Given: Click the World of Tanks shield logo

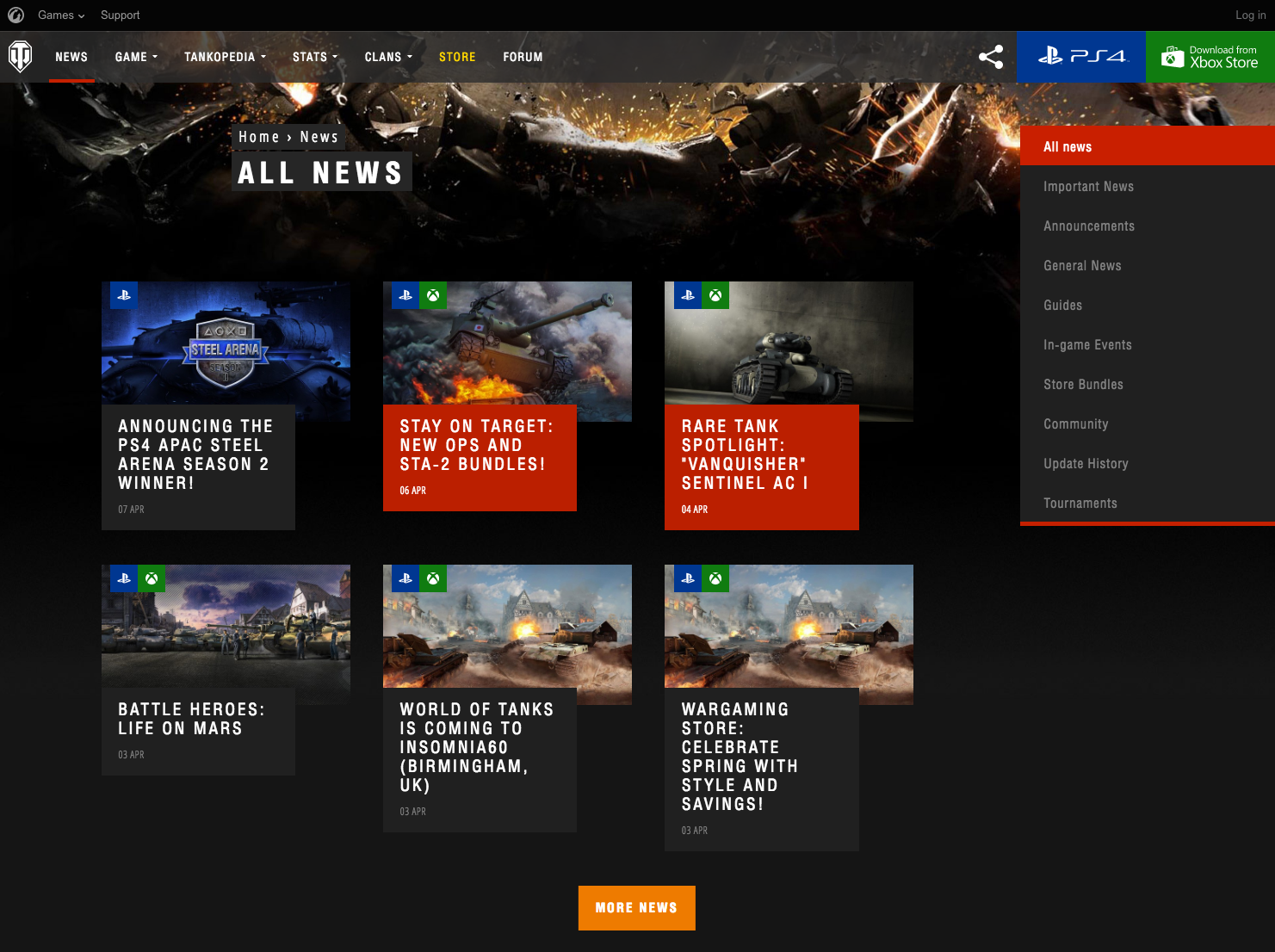Looking at the screenshot, I should [21, 57].
